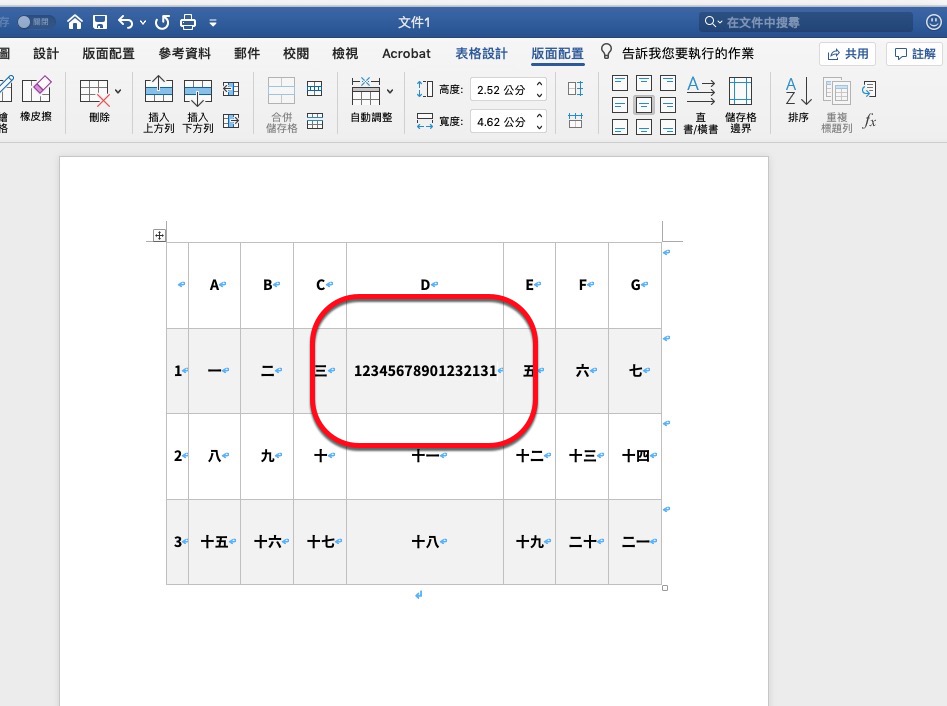Click the cell containing 12345678901232131
The height and width of the screenshot is (706, 947).
tap(425, 370)
